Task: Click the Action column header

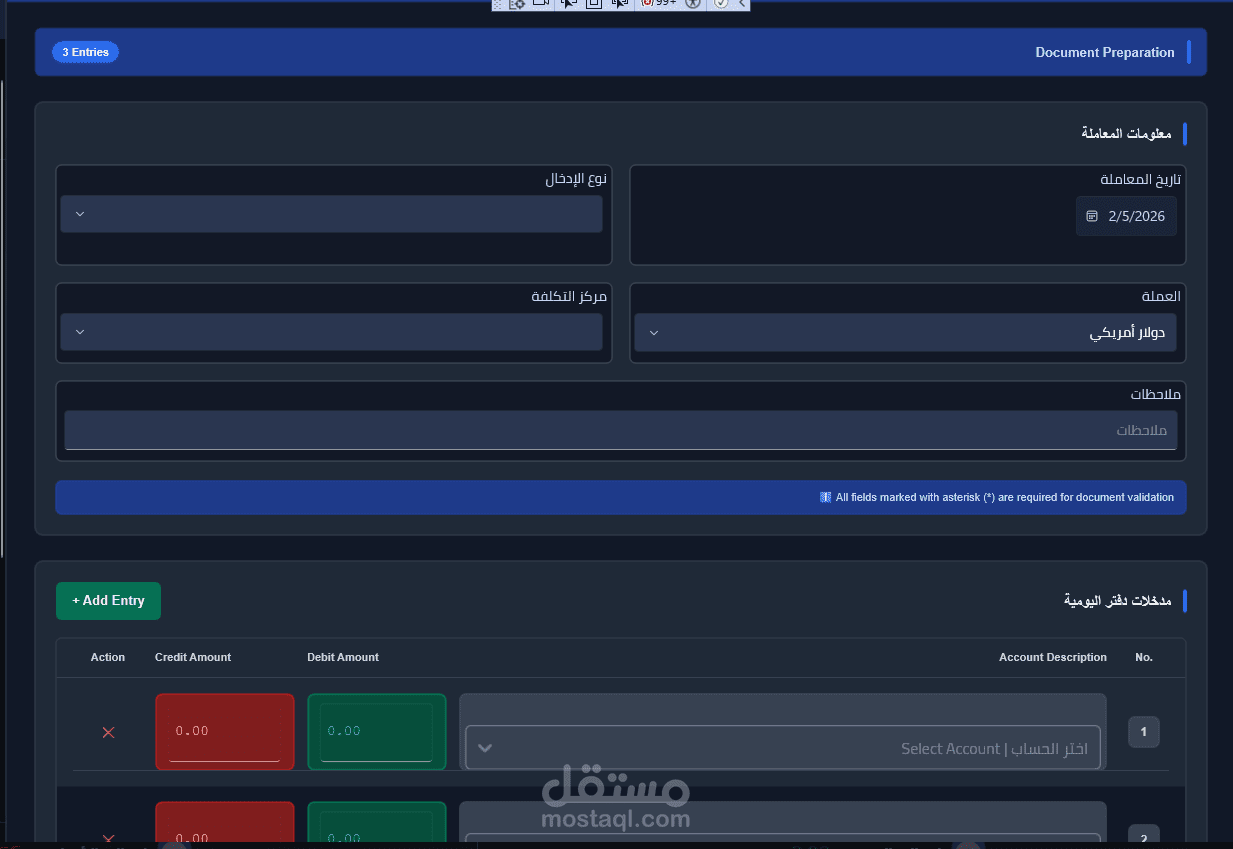Action: point(108,657)
